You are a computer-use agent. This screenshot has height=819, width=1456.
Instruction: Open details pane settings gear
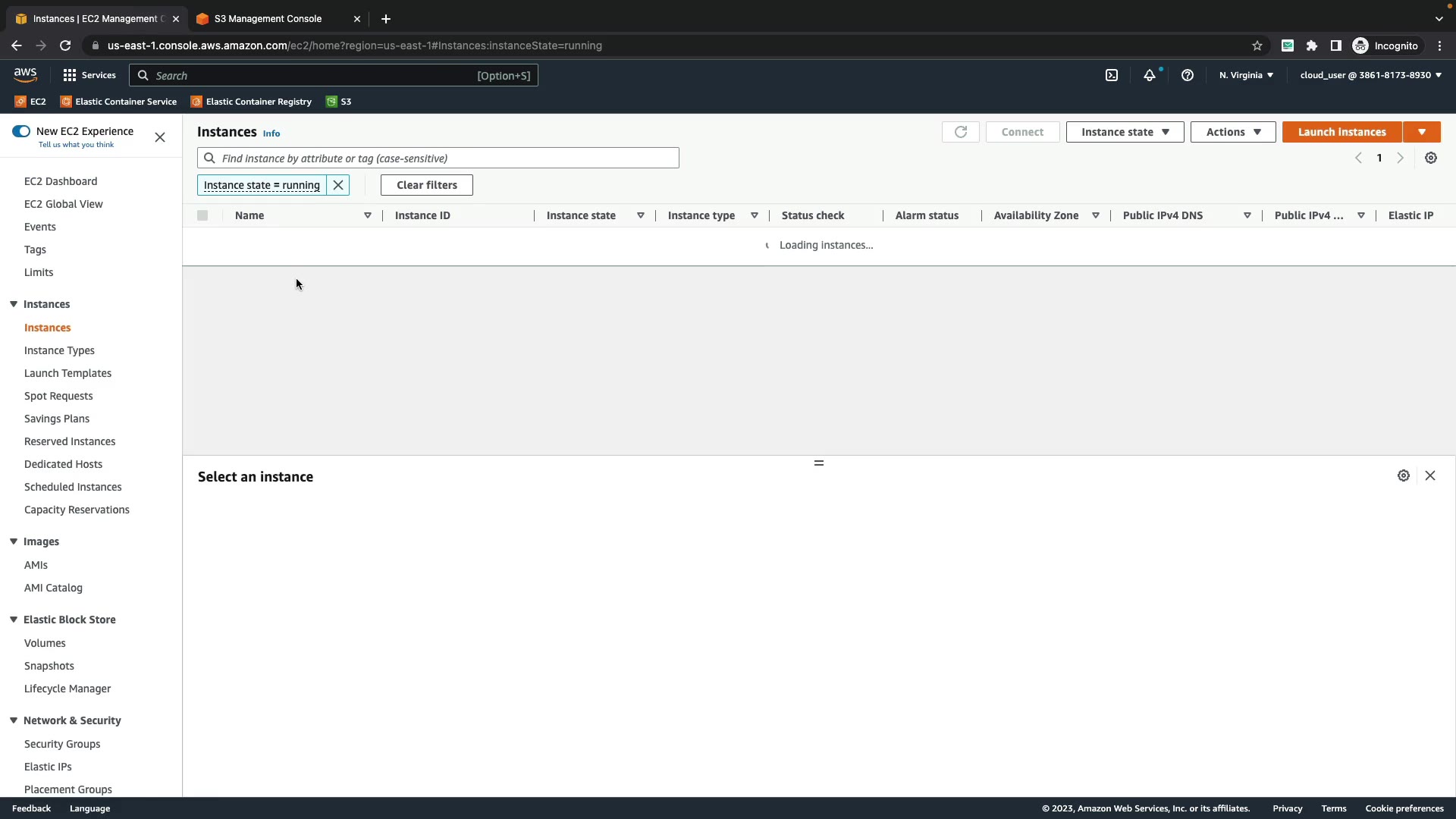coord(1404,475)
